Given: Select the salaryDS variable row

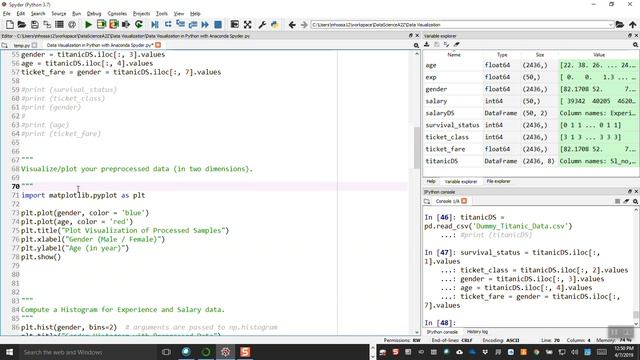Looking at the screenshot, I should [x=531, y=113].
